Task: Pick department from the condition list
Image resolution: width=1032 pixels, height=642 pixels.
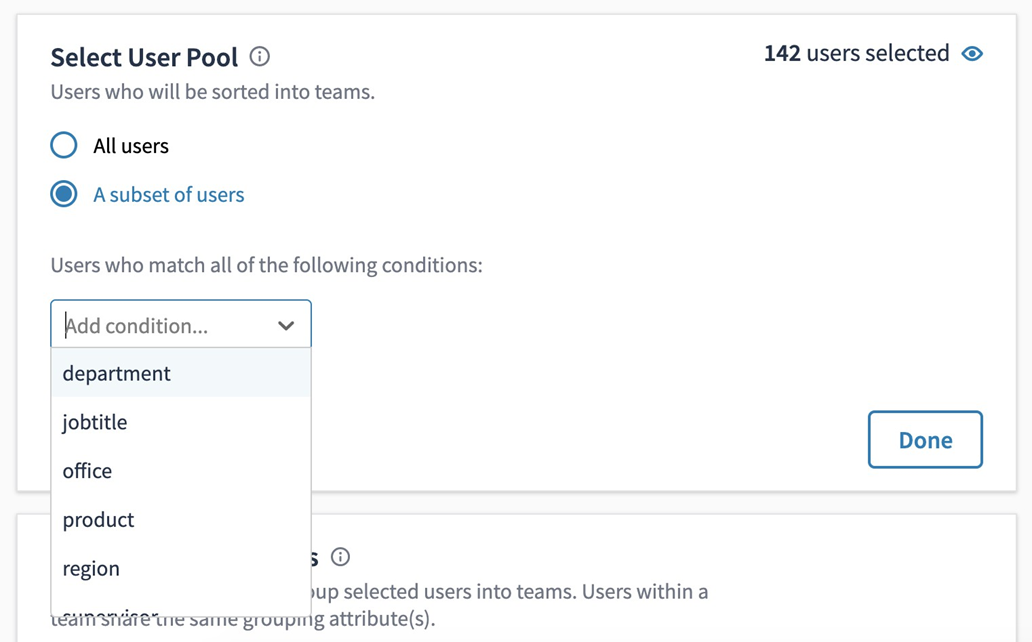Action: 117,374
